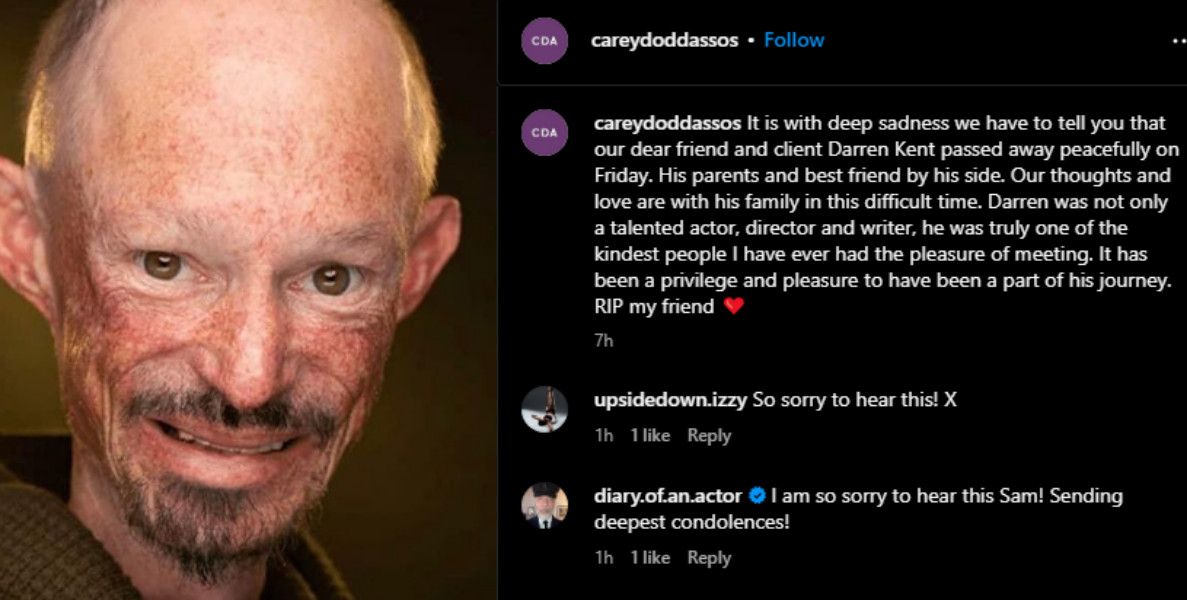Follow the careydoddassos account
This screenshot has height=600, width=1187.
click(x=794, y=40)
